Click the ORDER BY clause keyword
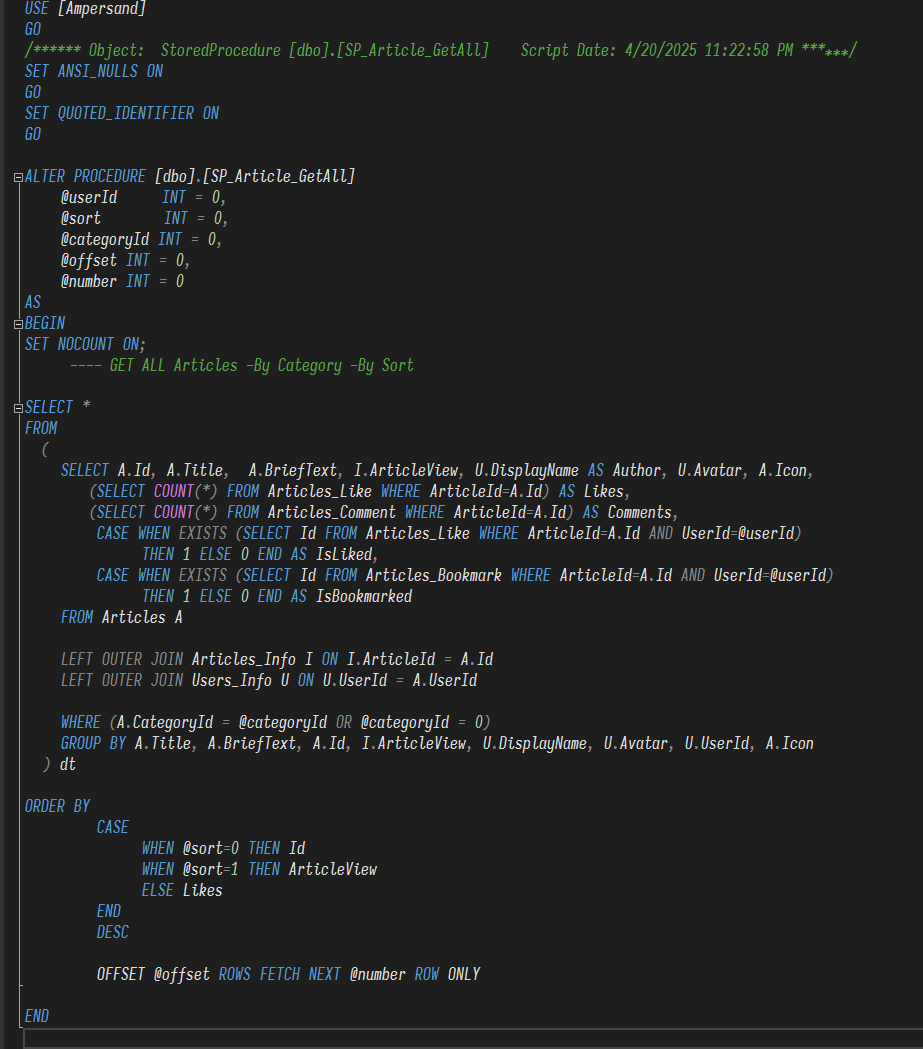The height and width of the screenshot is (1049, 923). click(x=57, y=806)
